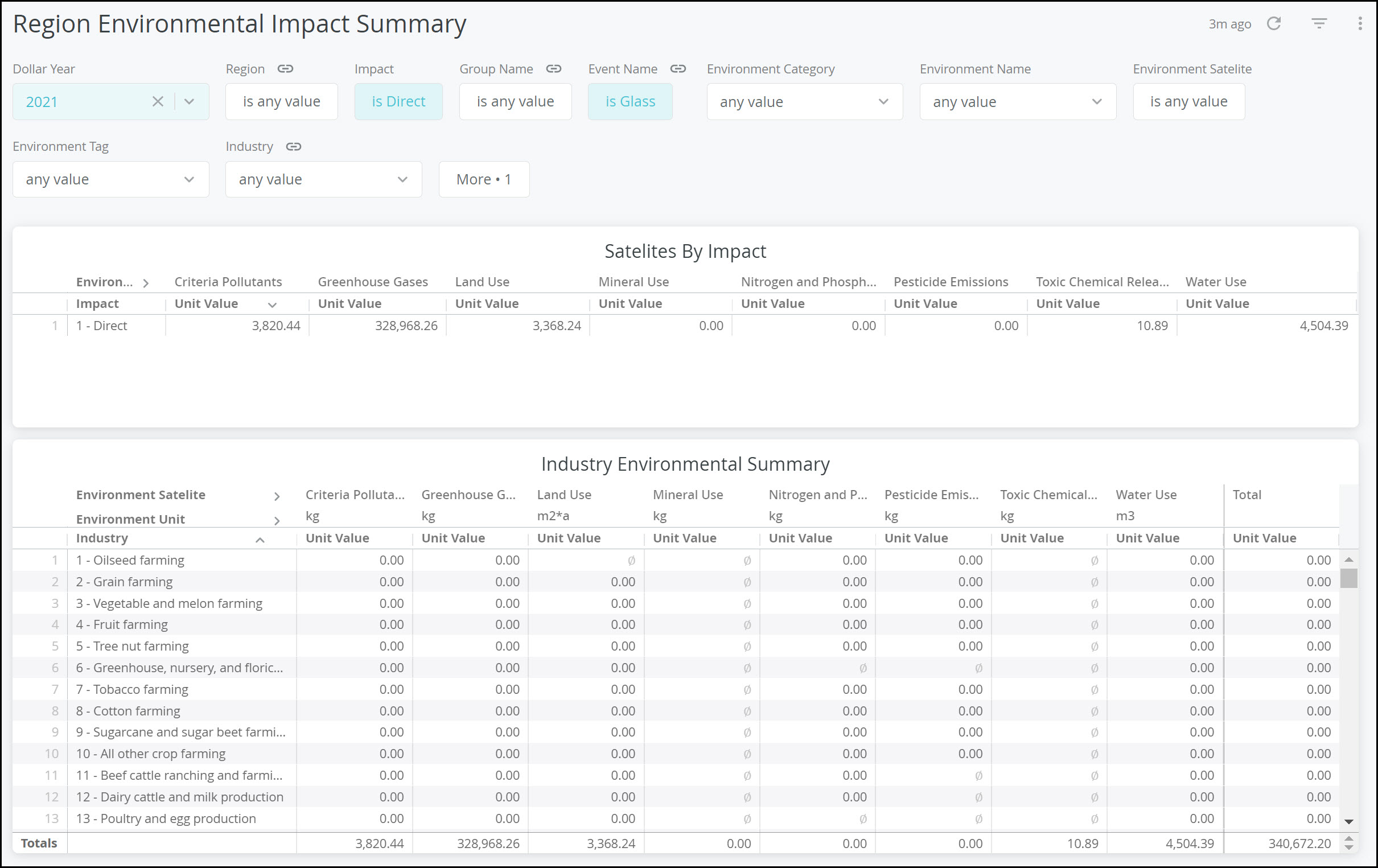The height and width of the screenshot is (868, 1378).
Task: Click the link icon next to Industry
Action: click(x=294, y=146)
